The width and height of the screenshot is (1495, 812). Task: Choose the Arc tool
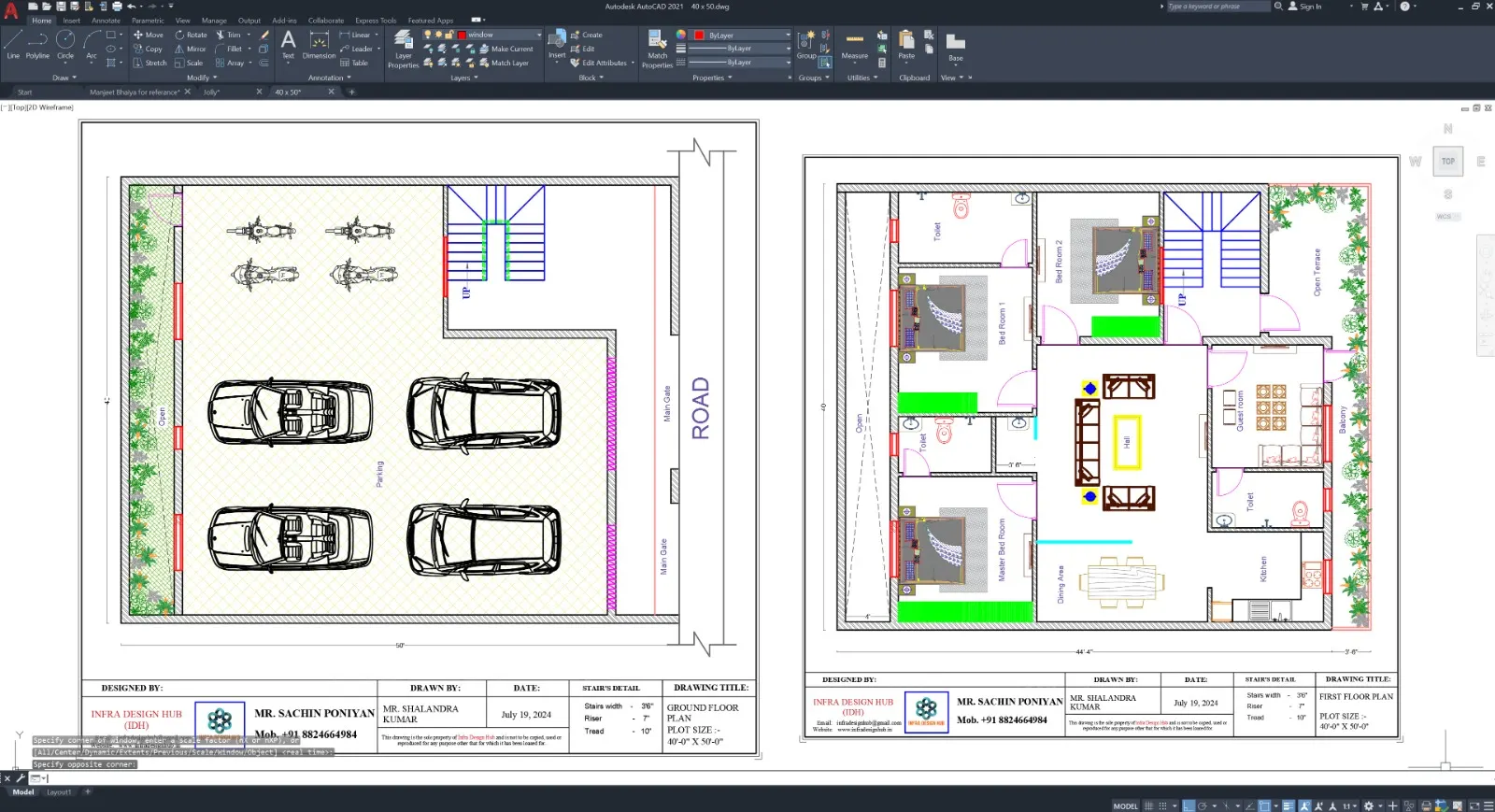click(92, 44)
